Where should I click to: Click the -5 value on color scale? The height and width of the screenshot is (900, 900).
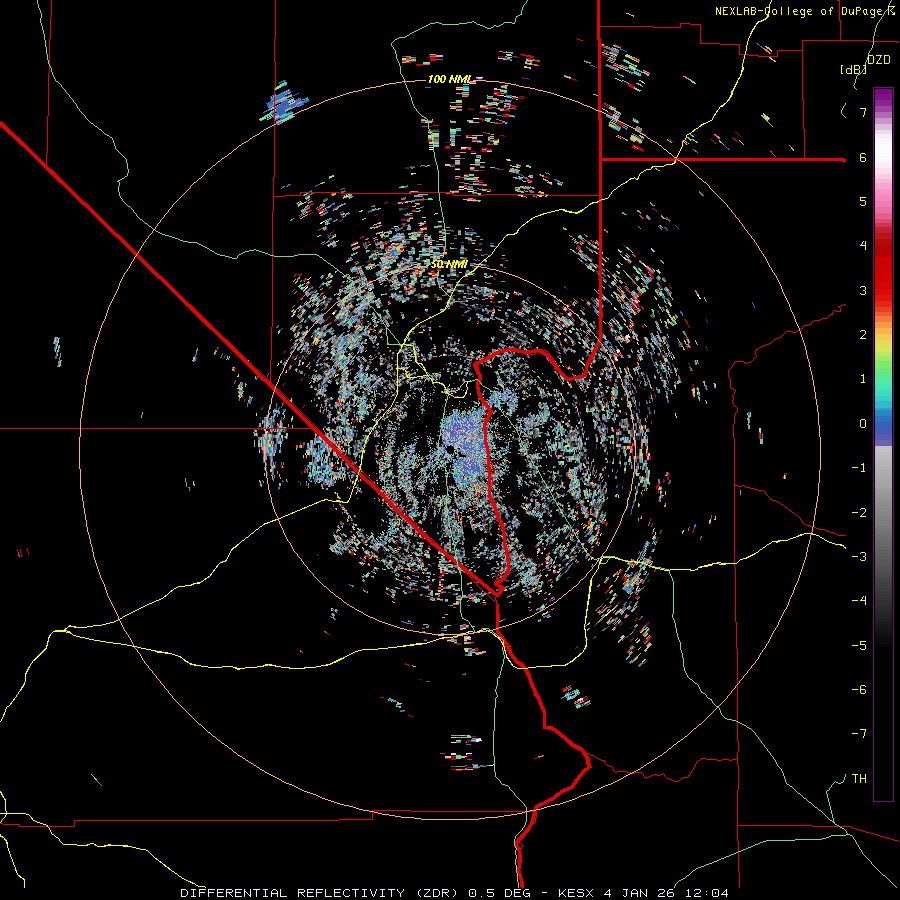(859, 646)
